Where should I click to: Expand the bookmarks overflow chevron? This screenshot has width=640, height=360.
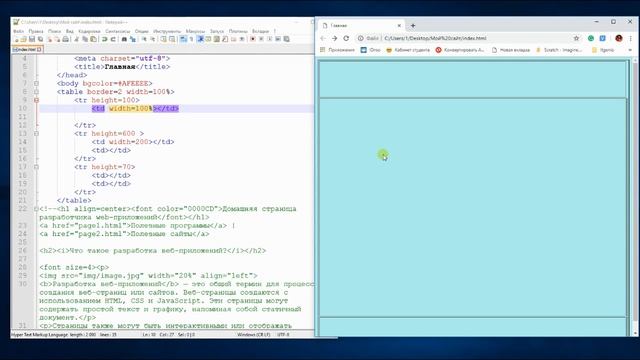[630, 50]
